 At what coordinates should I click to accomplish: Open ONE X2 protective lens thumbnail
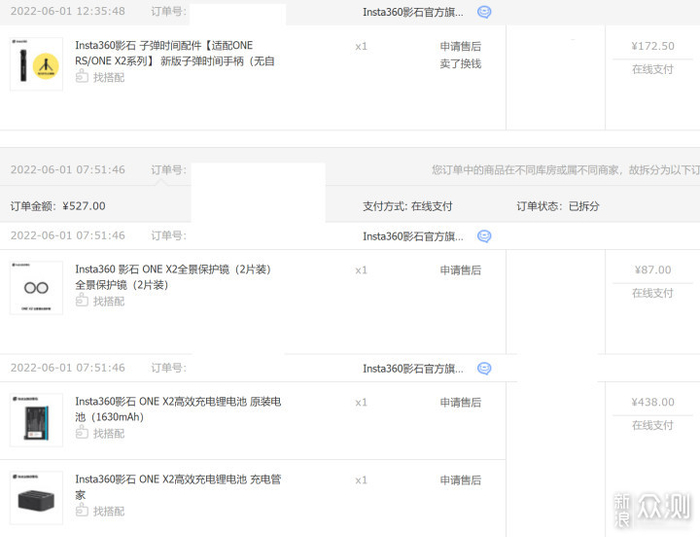36,288
